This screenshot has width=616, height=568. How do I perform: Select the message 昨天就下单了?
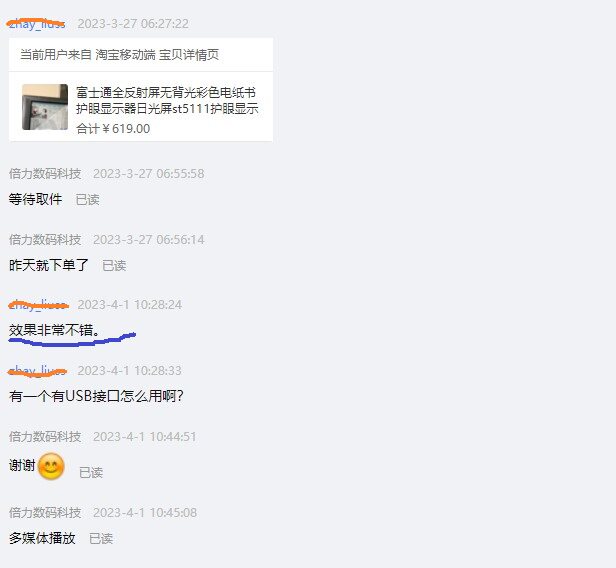coord(49,265)
